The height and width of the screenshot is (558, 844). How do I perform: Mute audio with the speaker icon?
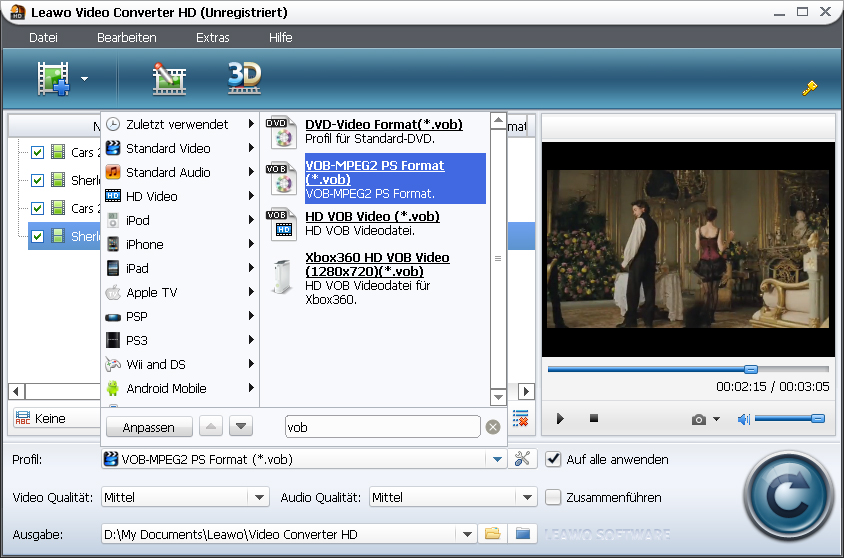pos(743,419)
